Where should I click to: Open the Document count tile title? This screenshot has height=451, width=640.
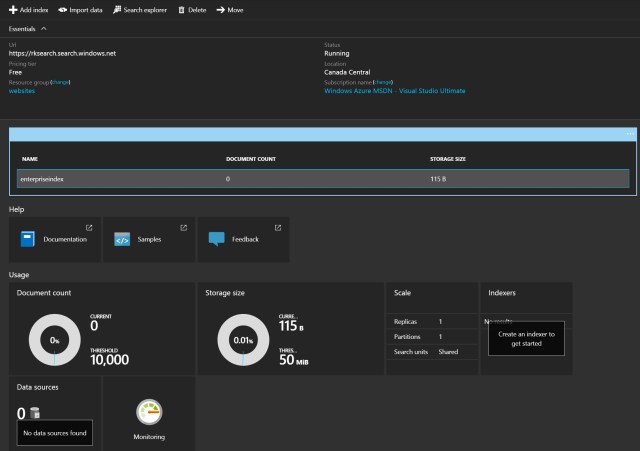pos(44,293)
